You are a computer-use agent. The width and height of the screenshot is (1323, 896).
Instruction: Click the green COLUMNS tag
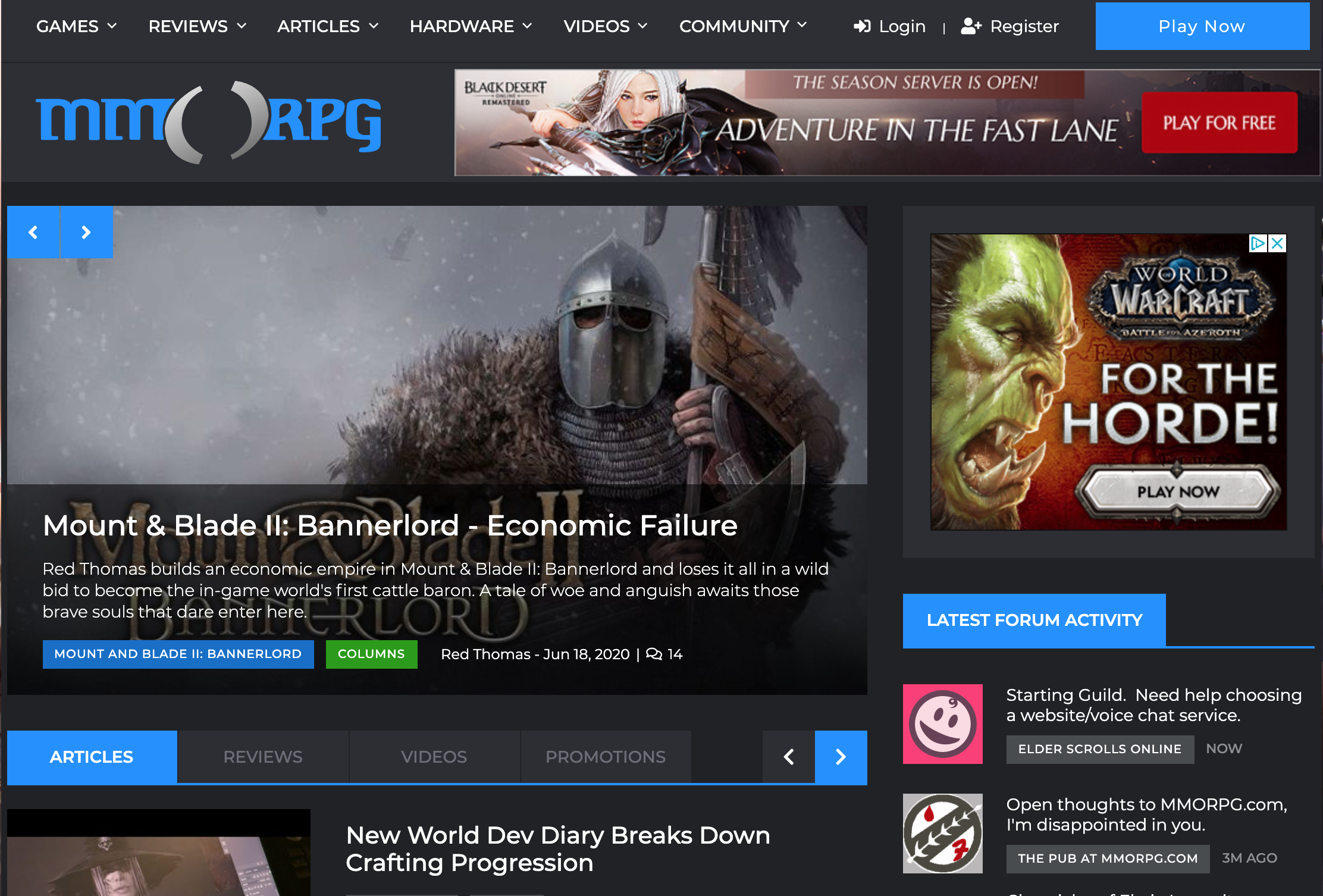(x=372, y=654)
